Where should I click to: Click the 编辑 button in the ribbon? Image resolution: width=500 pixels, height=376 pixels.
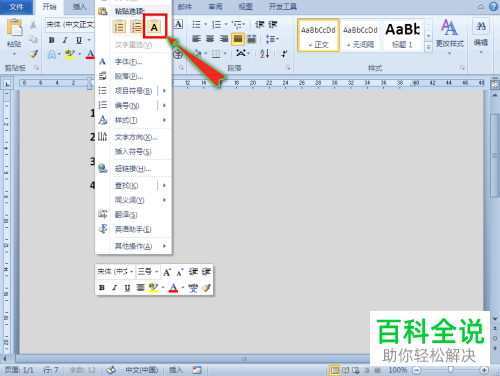coord(481,36)
